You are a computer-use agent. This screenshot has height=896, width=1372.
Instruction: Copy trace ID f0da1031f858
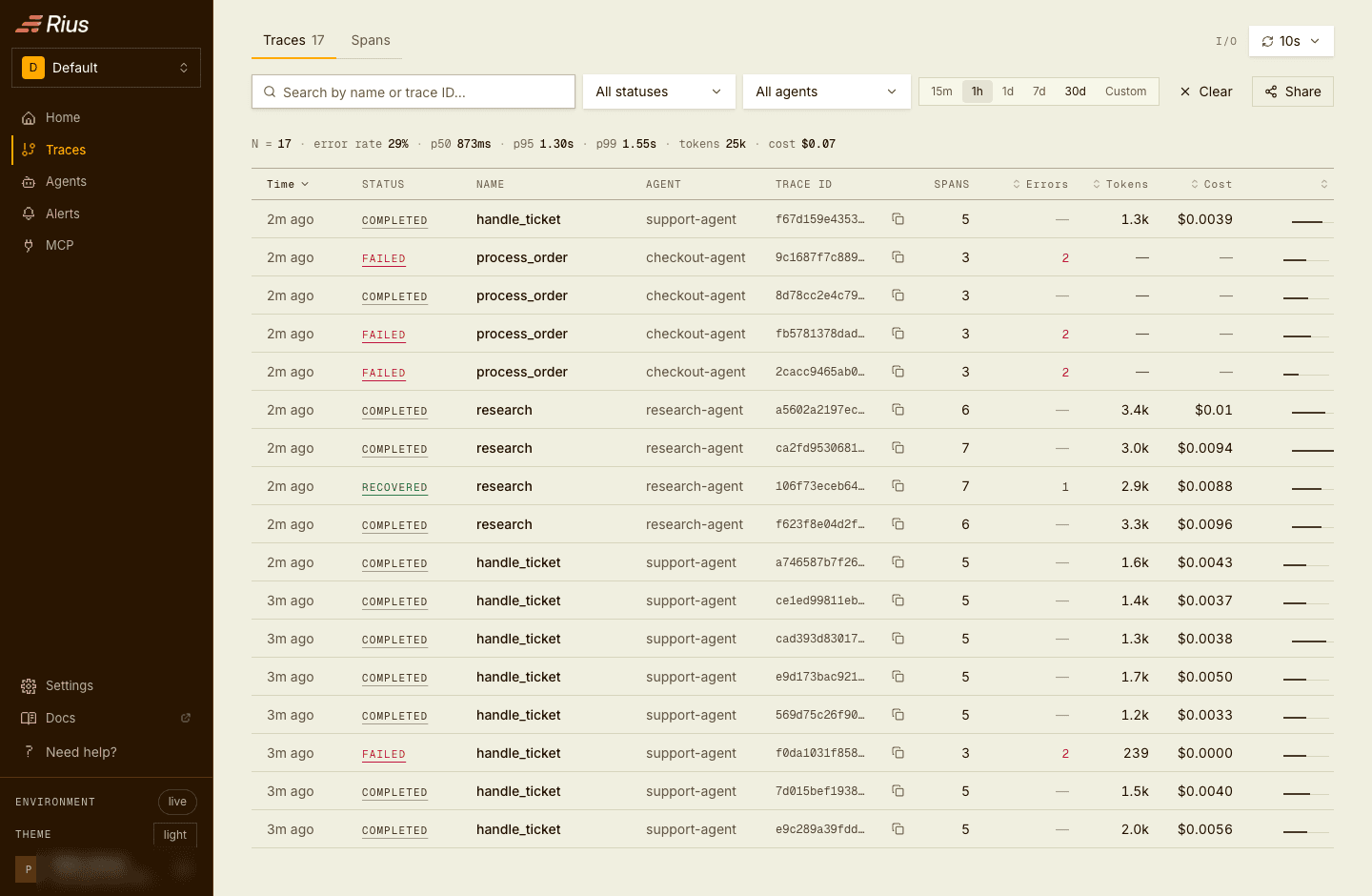click(898, 753)
